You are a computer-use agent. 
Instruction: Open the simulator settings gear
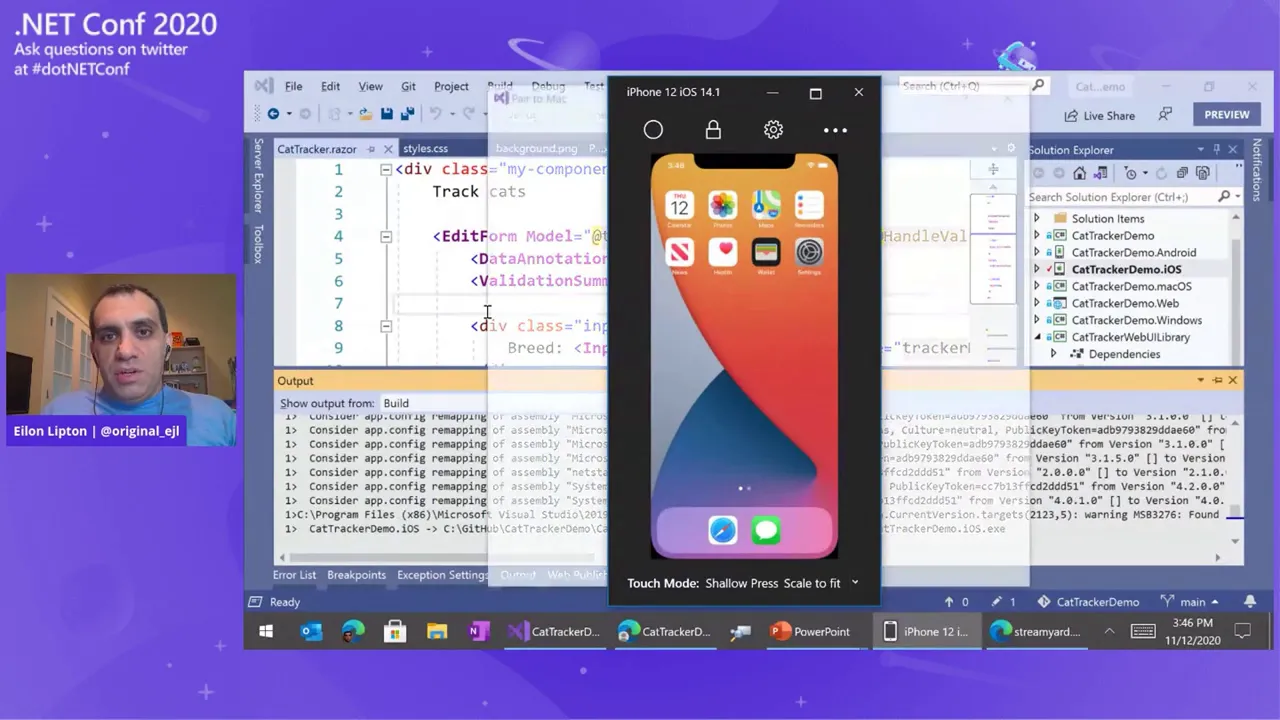(773, 130)
